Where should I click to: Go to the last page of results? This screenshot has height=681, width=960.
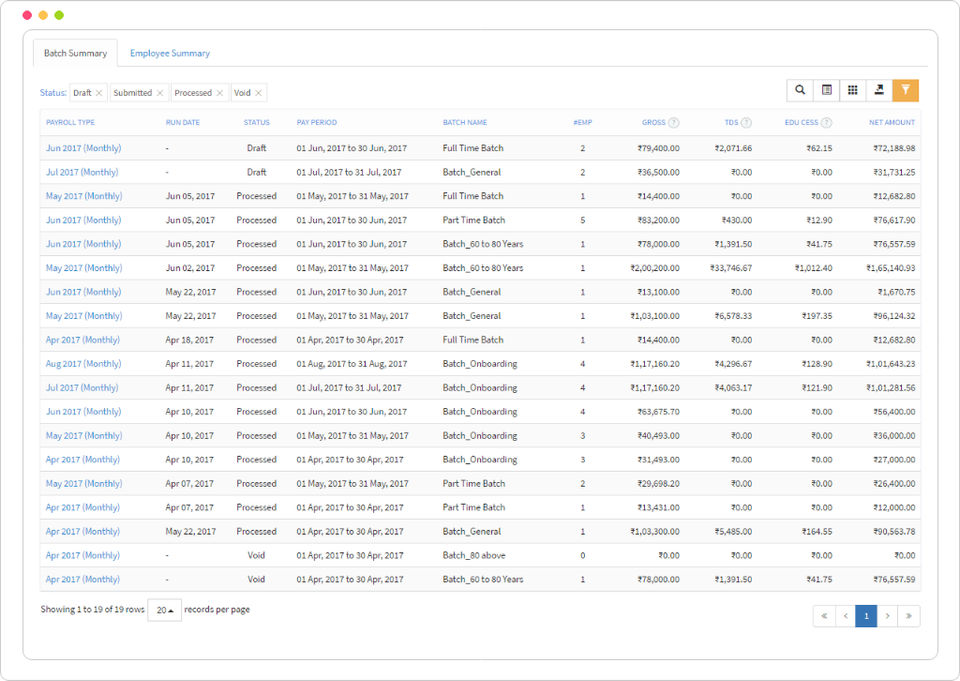[x=909, y=616]
